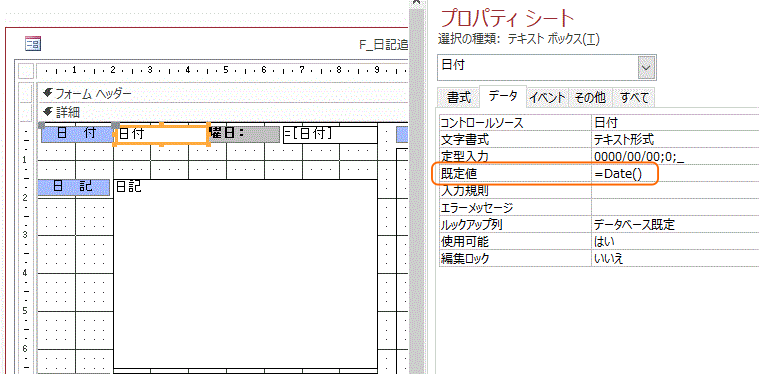759x374 pixels.
Task: Select the 詳細 section bar
Action: click(x=223, y=112)
